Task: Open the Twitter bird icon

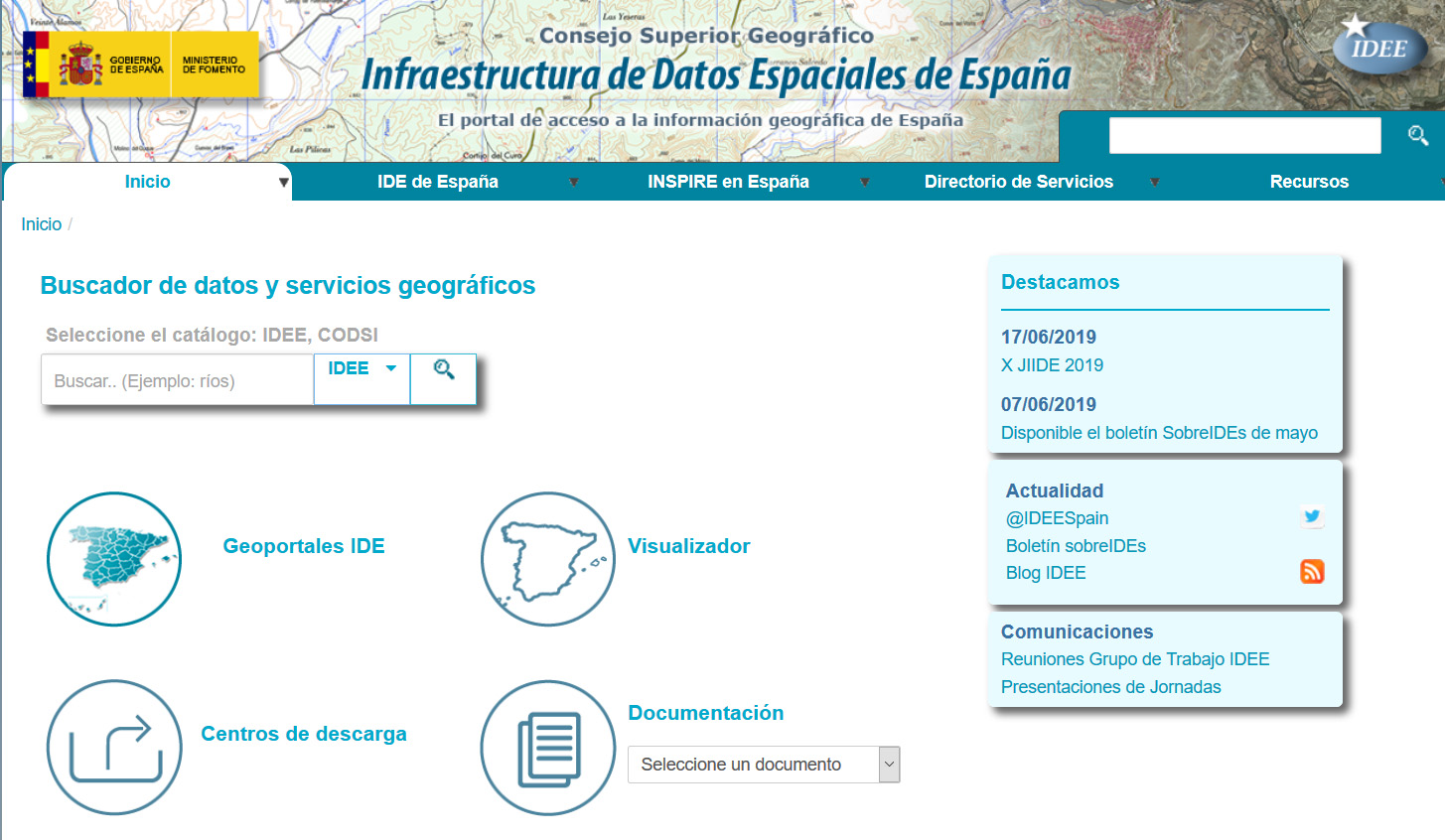Action: tap(1312, 516)
